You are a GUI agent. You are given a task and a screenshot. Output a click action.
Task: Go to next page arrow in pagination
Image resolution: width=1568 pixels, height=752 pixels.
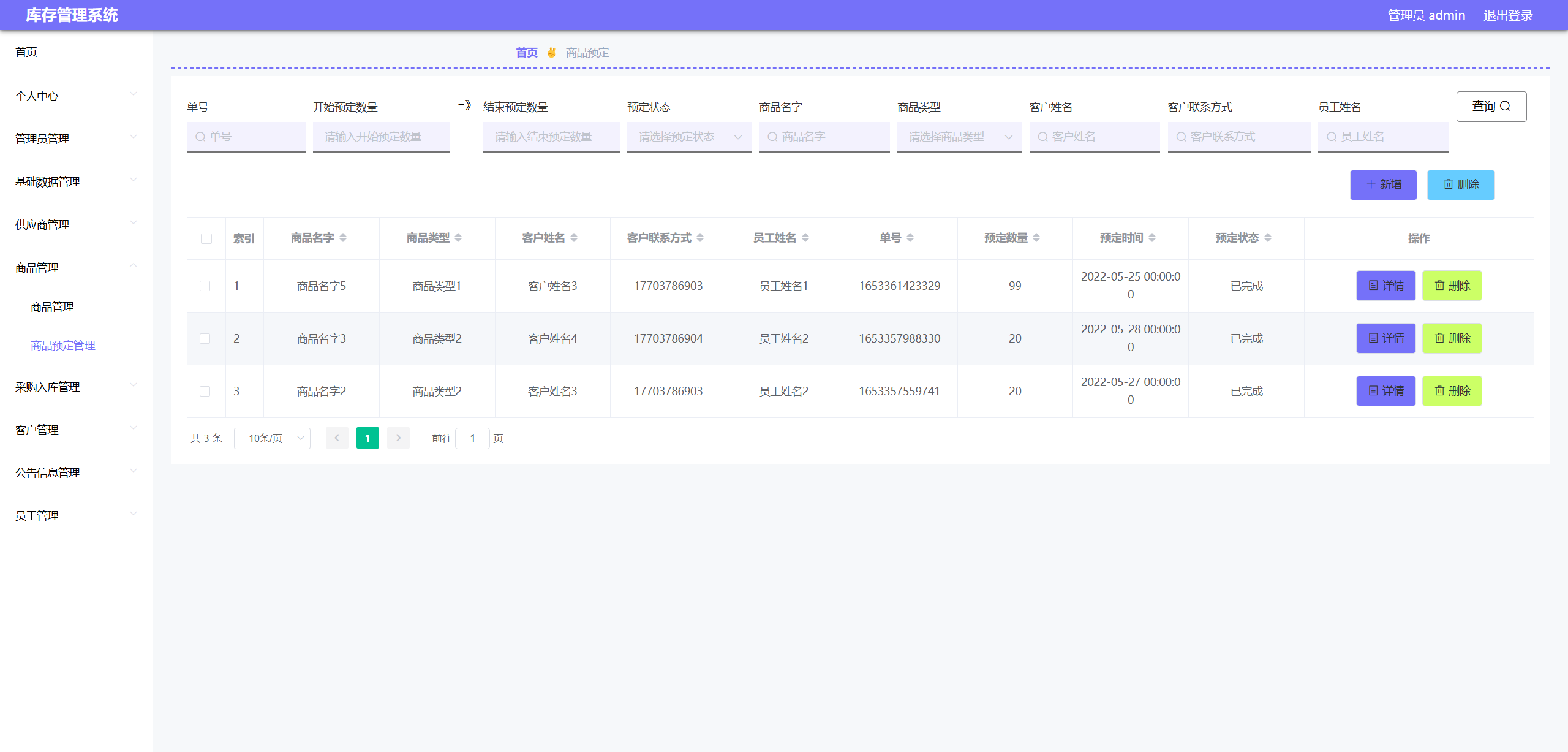pyautogui.click(x=398, y=438)
